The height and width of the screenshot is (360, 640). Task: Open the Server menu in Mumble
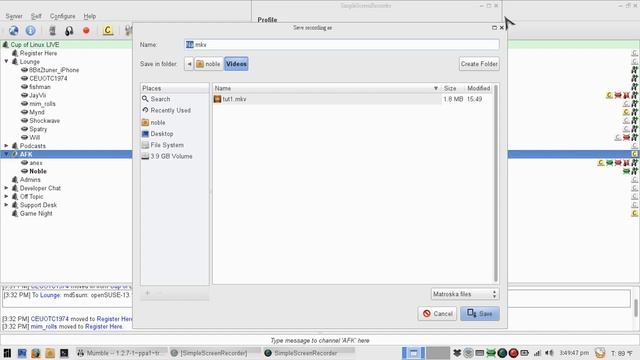(14, 16)
